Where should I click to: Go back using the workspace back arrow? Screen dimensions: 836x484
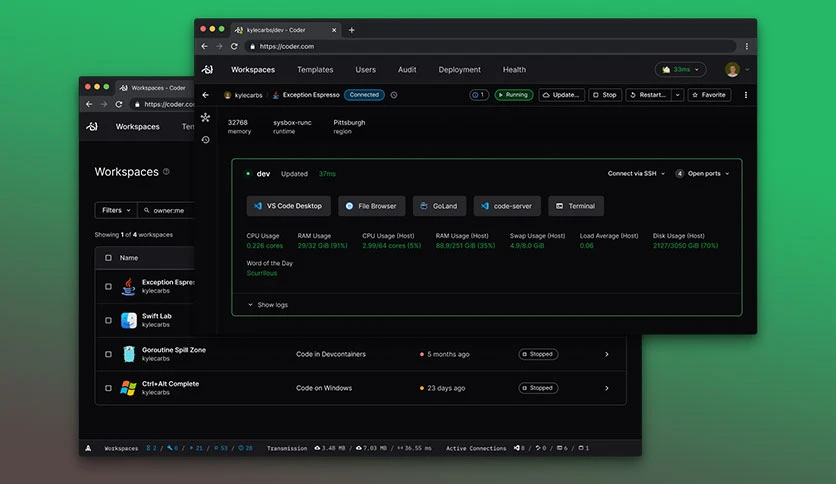pos(206,95)
